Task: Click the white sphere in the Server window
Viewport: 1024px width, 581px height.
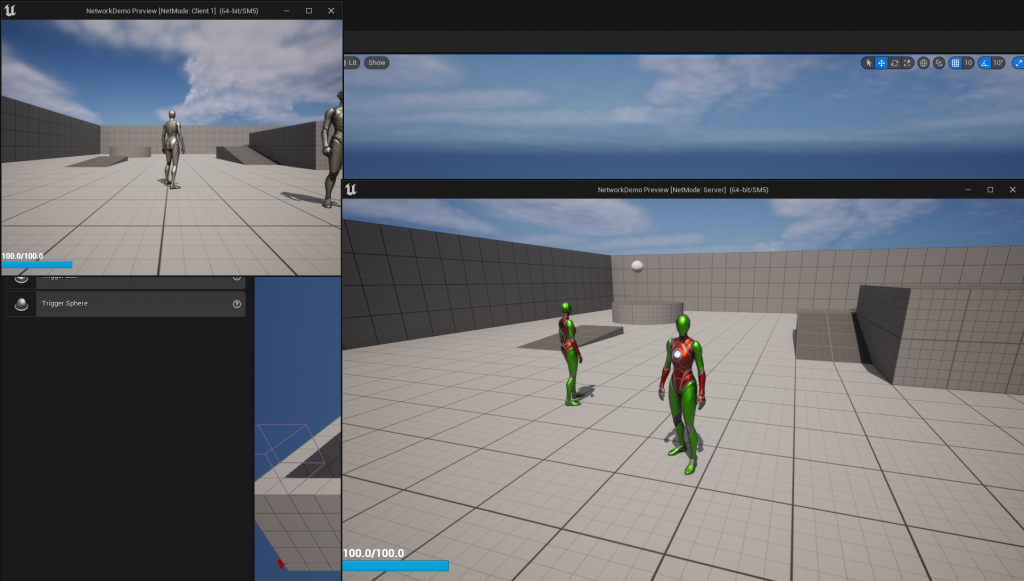Action: tap(637, 266)
